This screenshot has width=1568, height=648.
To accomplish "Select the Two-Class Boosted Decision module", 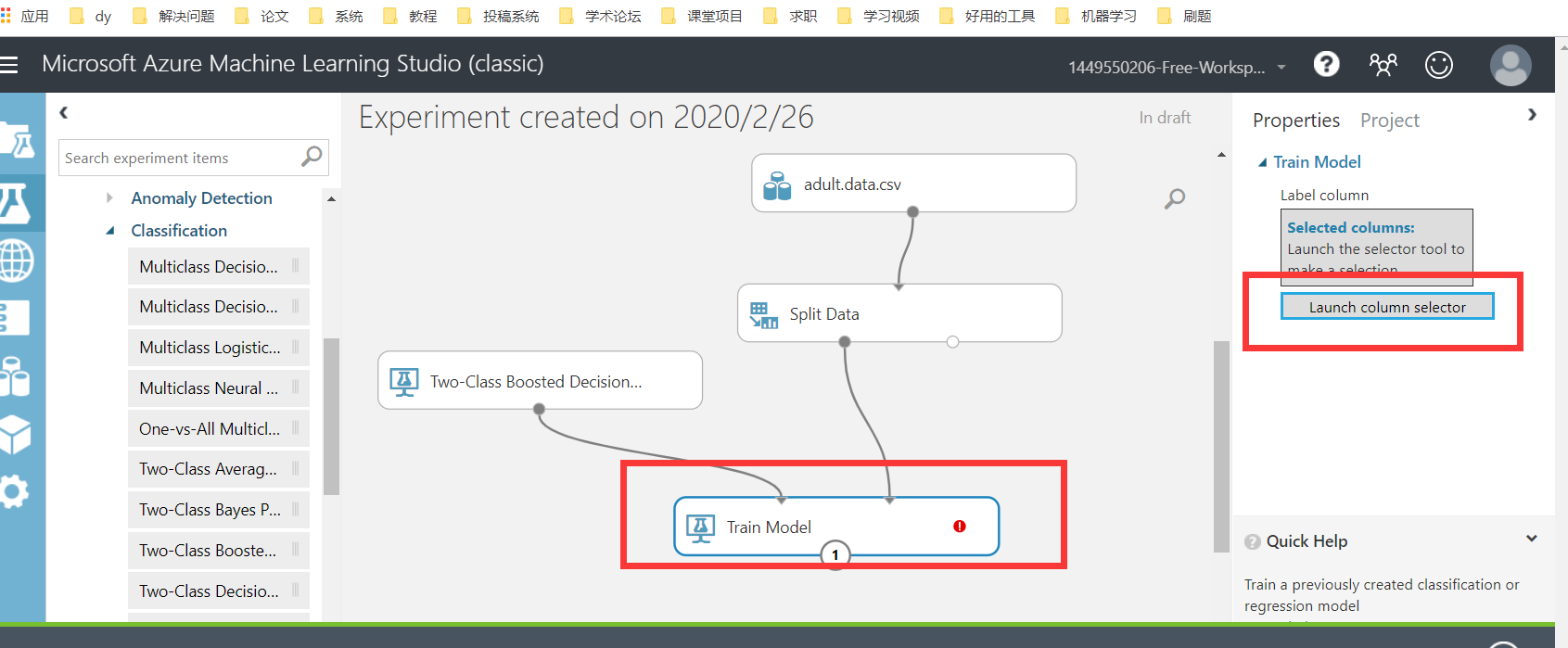I will pos(540,380).
